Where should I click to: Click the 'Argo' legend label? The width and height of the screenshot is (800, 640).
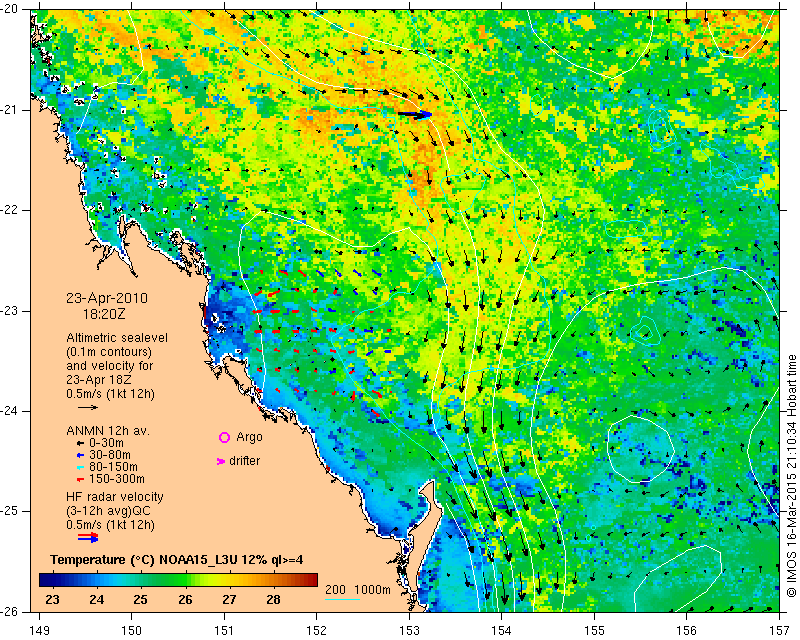coord(249,437)
